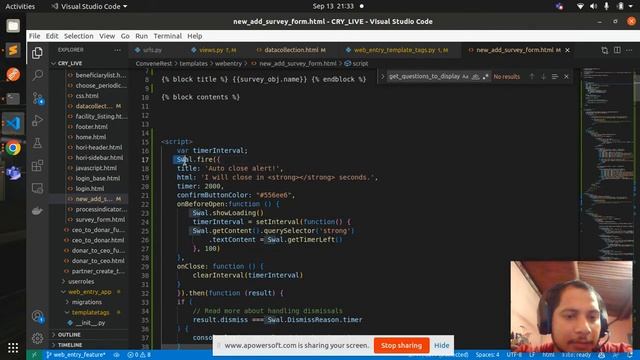Open the Visual Studio Code app menu dropdown

pos(89,6)
